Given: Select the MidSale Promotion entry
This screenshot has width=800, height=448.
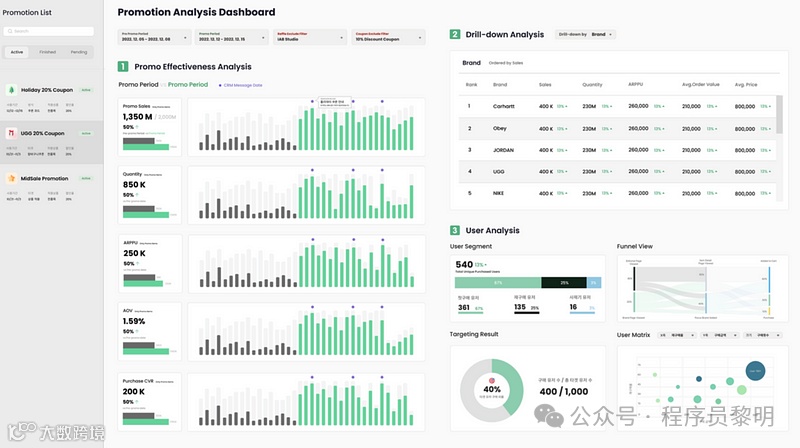Looking at the screenshot, I should [x=52, y=188].
